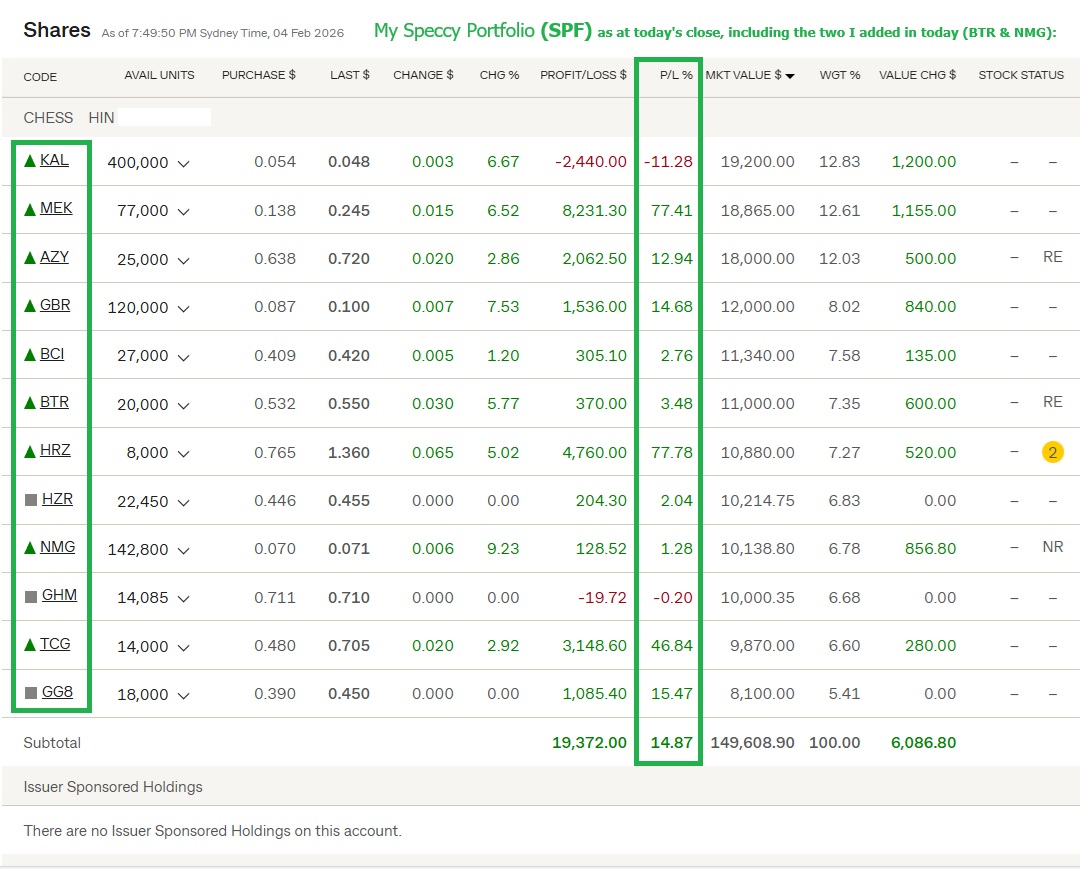The width and height of the screenshot is (1080, 869).
Task: Click the grey square icon next to GHM
Action: (30, 597)
